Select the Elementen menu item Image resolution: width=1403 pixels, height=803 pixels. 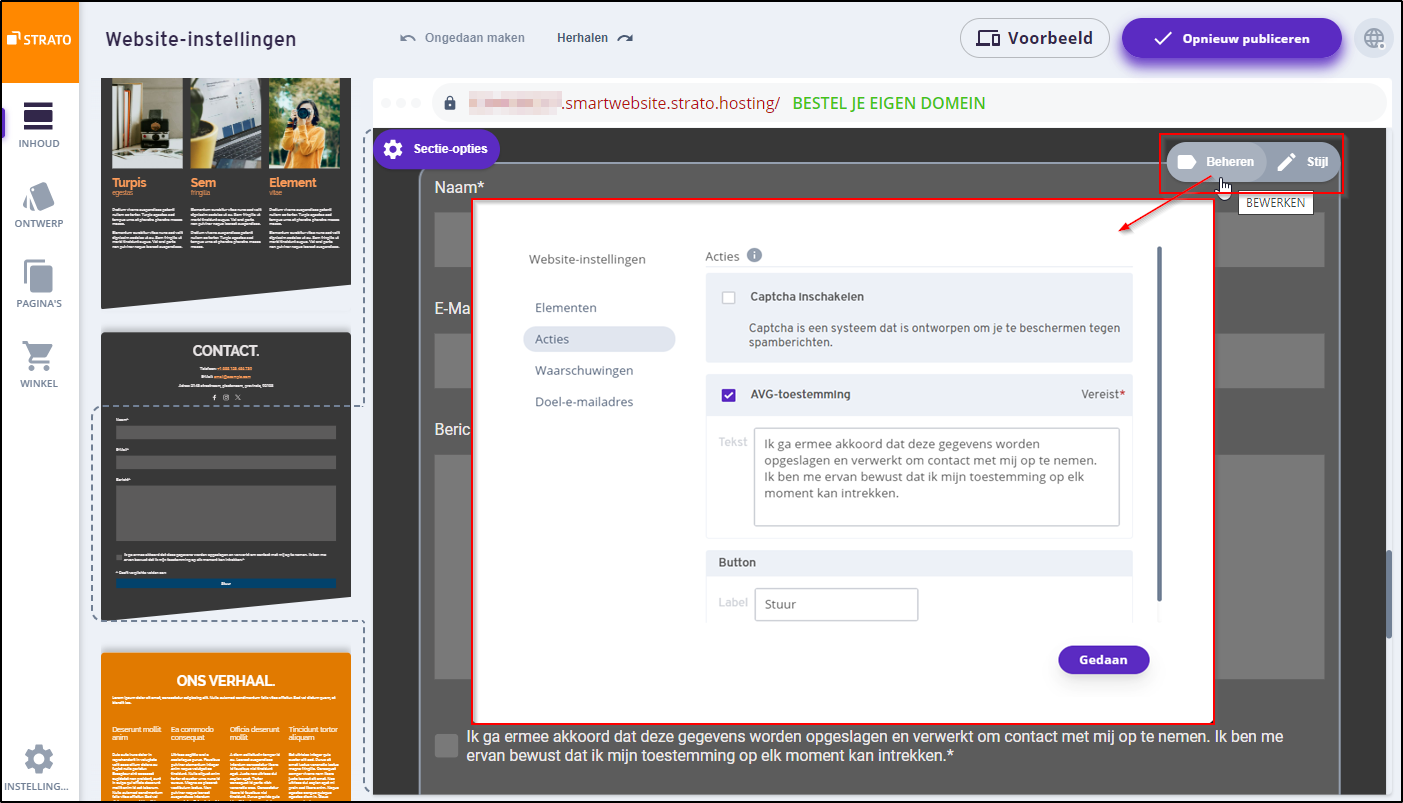pos(566,308)
